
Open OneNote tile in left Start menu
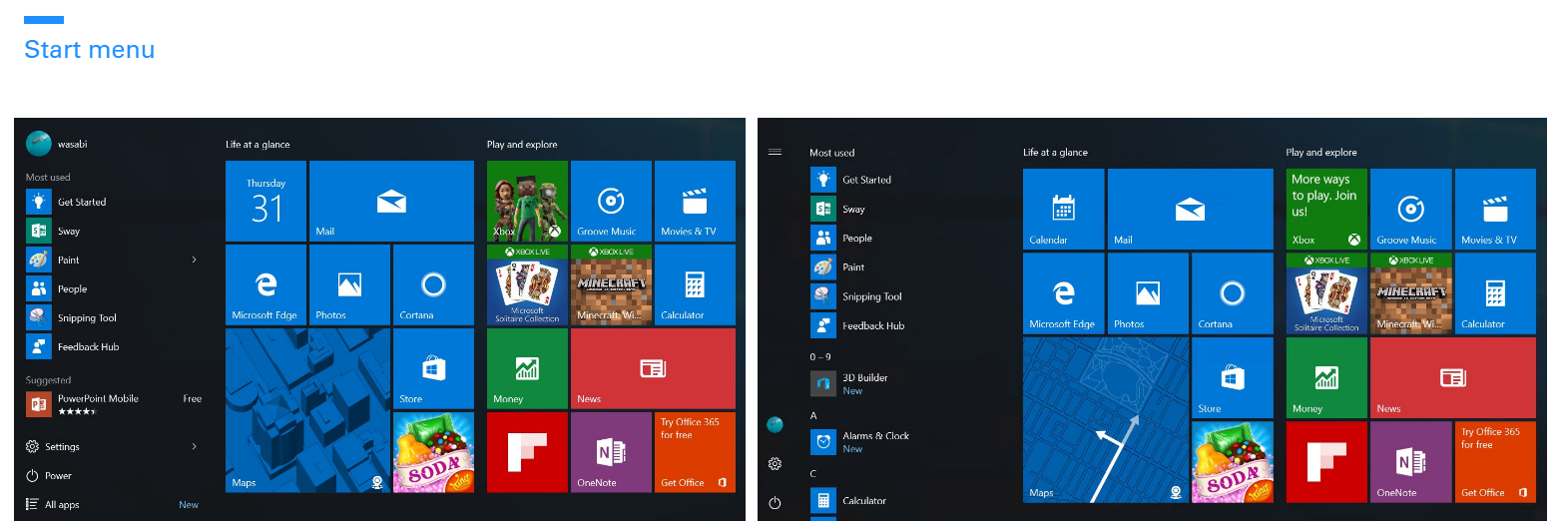pyautogui.click(x=611, y=452)
